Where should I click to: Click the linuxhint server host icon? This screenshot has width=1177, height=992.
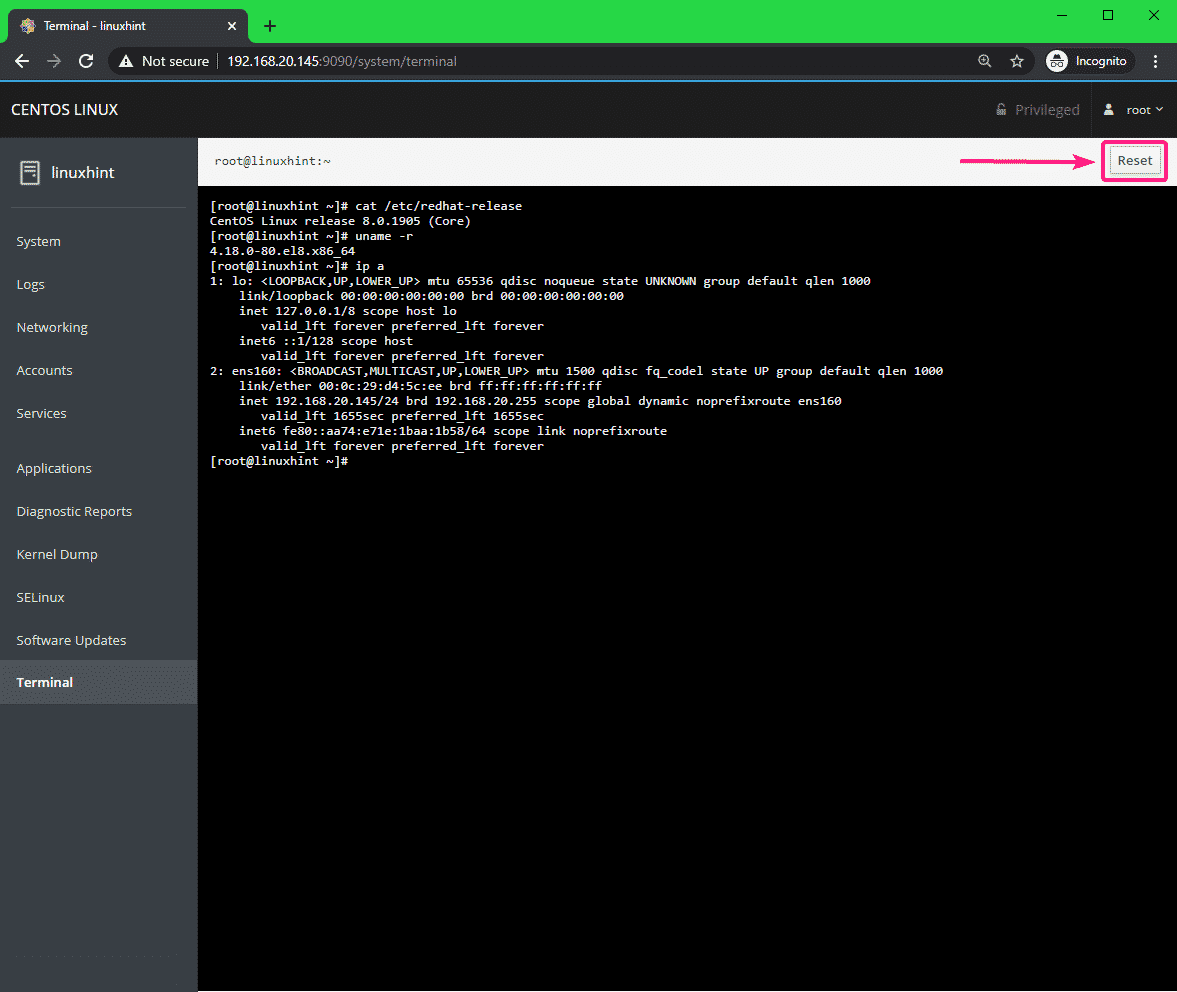pos(30,173)
